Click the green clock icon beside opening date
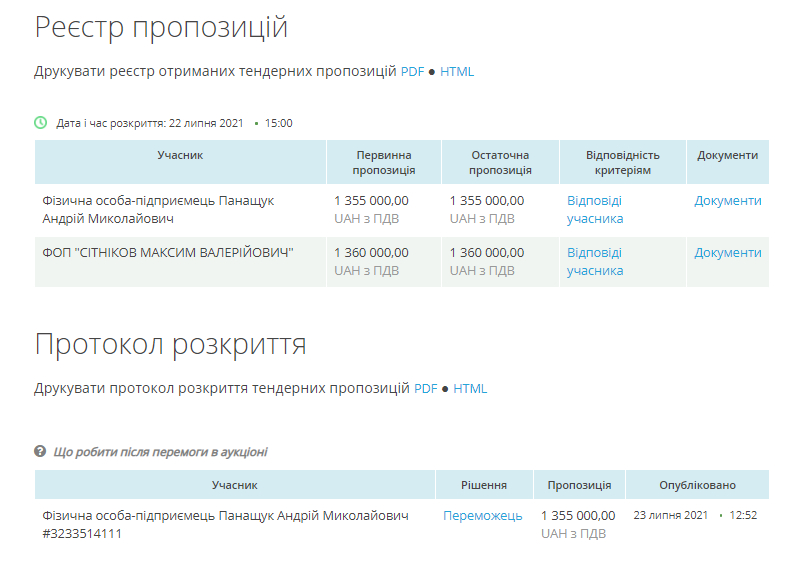Viewport: 795px width, 569px height. (41, 123)
